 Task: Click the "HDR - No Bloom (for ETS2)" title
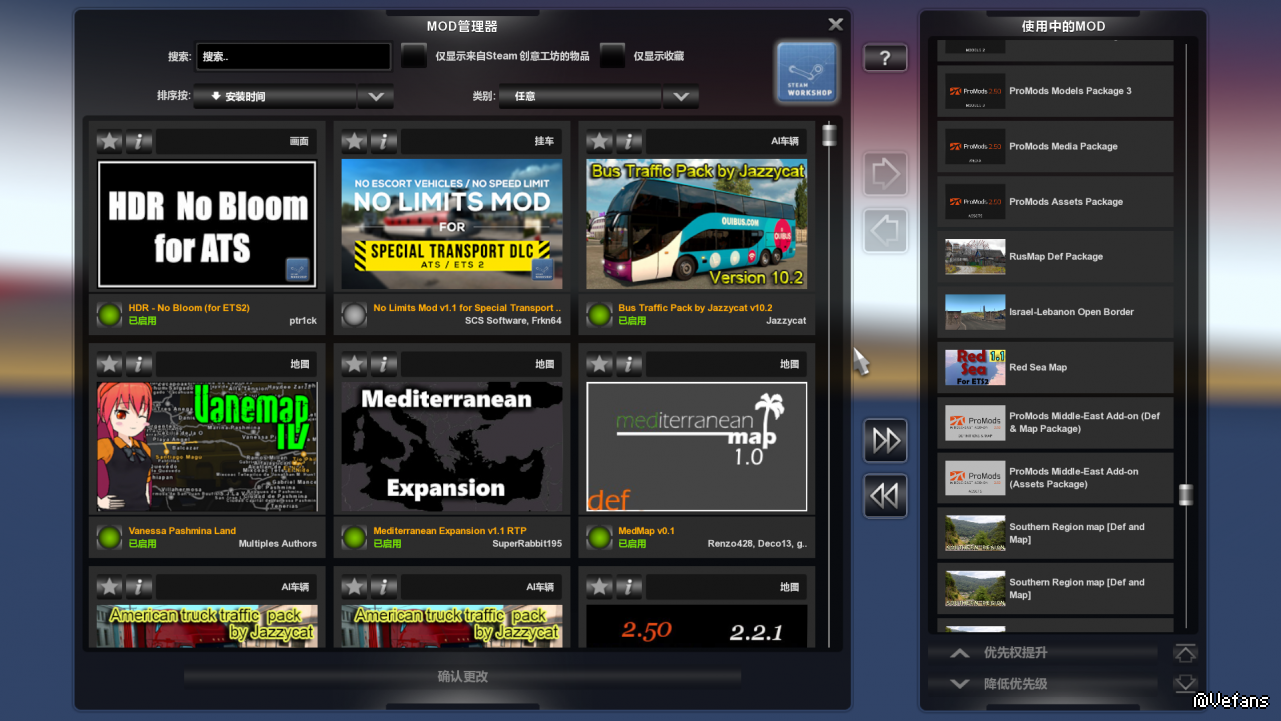189,308
